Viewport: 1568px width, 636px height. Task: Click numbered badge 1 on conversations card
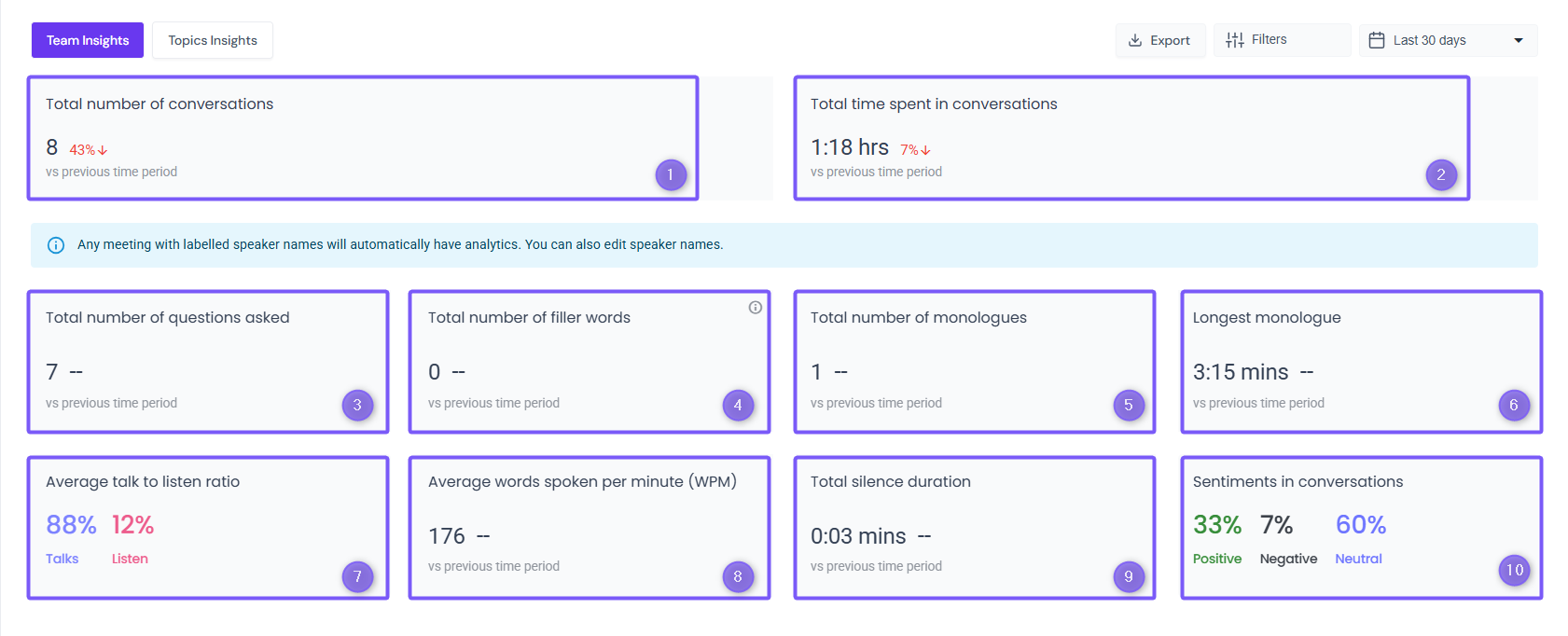point(670,175)
